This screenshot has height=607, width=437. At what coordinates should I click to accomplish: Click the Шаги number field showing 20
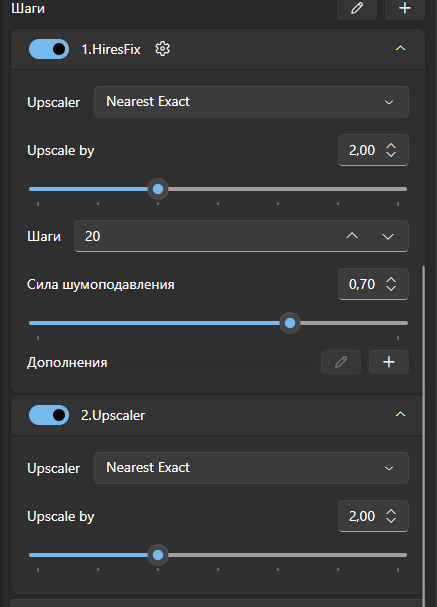coord(241,236)
